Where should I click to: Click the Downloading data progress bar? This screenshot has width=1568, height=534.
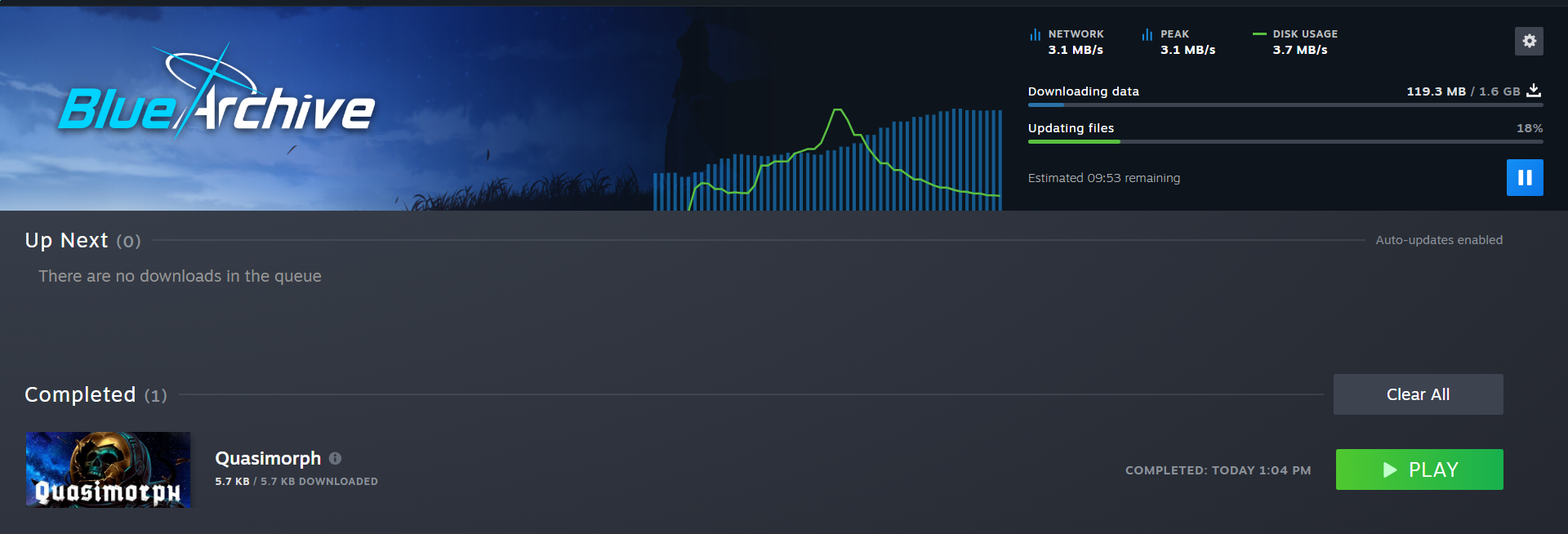coord(1285,105)
